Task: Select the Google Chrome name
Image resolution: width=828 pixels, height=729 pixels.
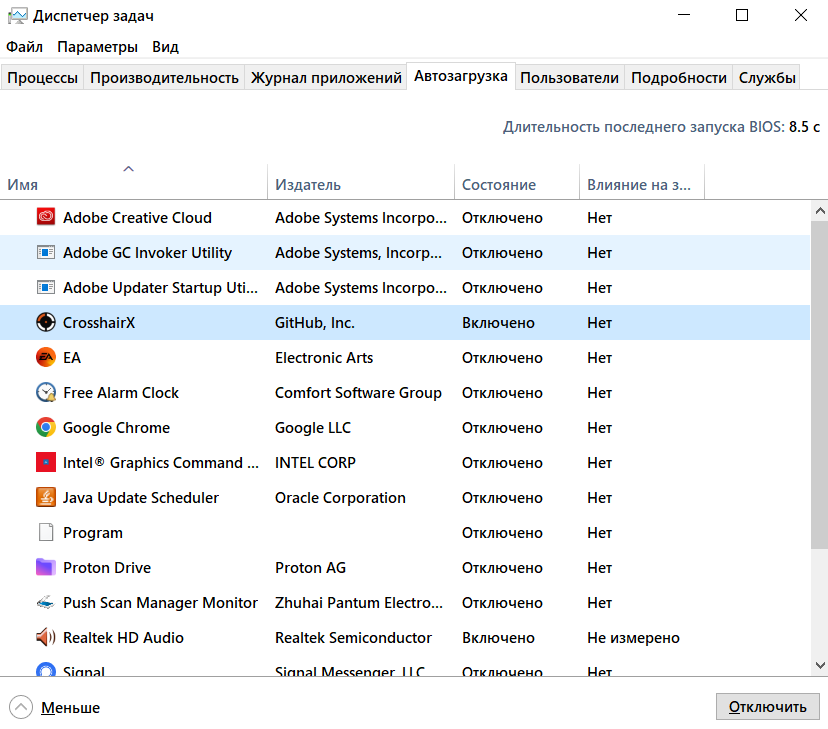Action: coord(116,428)
